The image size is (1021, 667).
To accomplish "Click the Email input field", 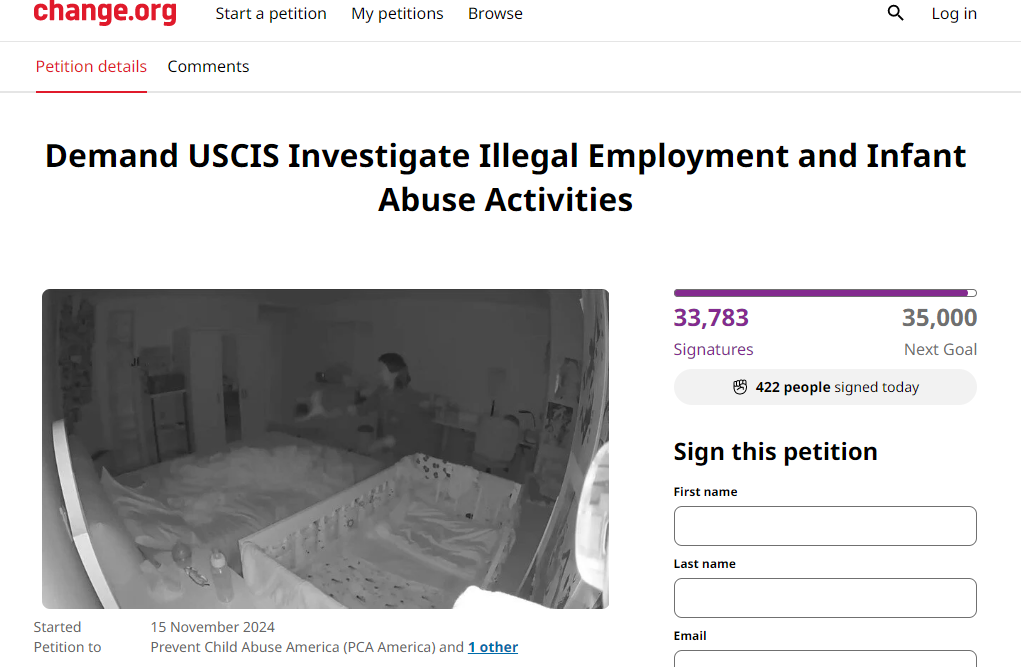I will pyautogui.click(x=825, y=659).
